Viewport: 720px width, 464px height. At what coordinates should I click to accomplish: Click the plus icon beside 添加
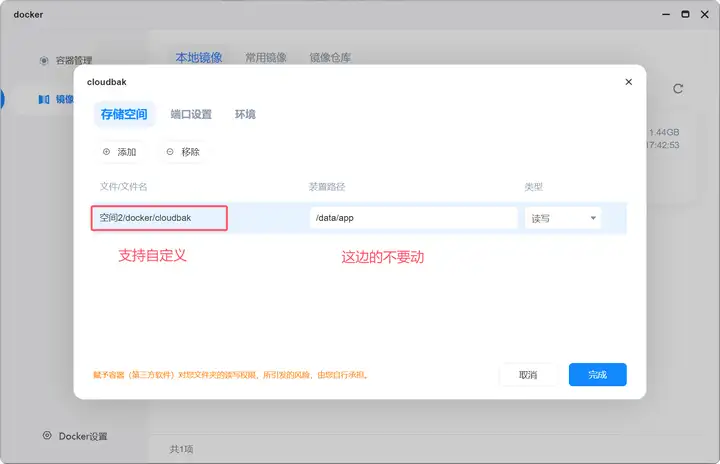point(107,152)
